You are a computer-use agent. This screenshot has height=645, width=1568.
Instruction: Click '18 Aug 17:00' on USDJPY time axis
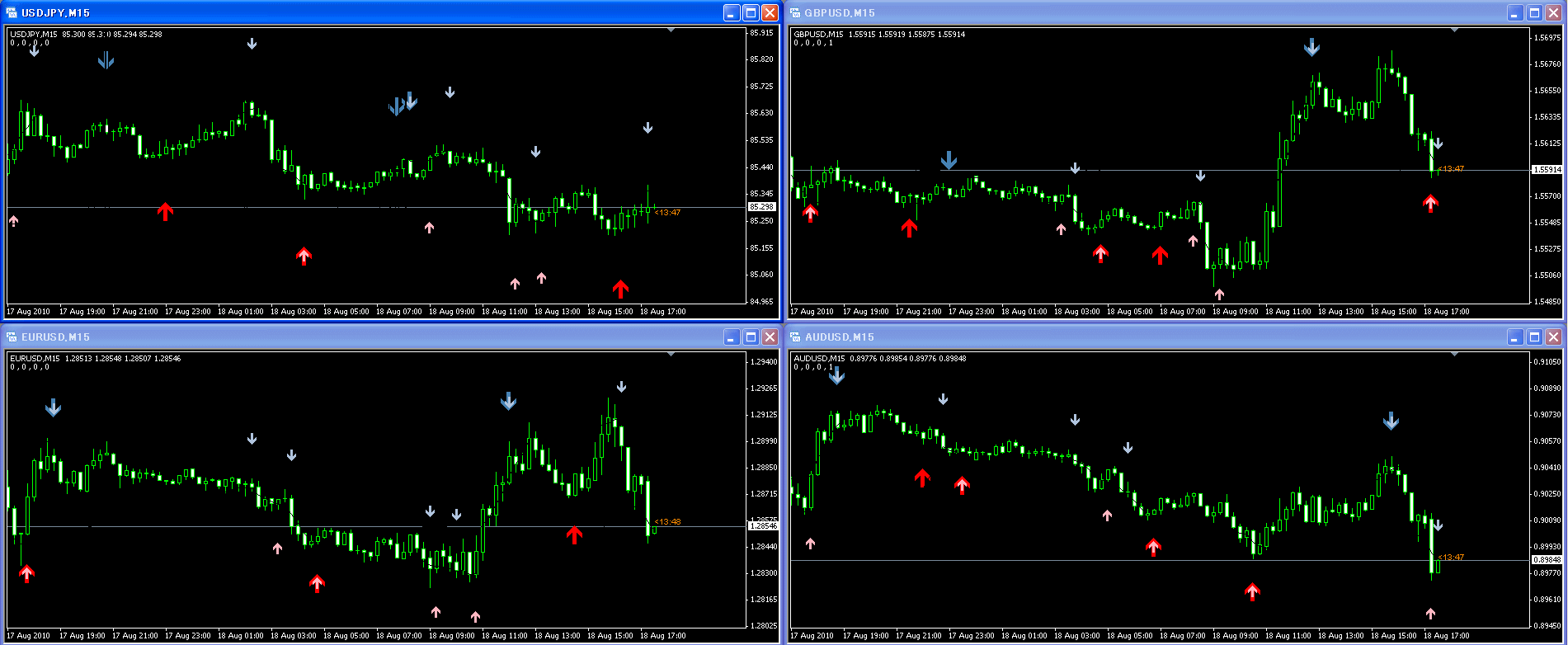click(x=663, y=312)
